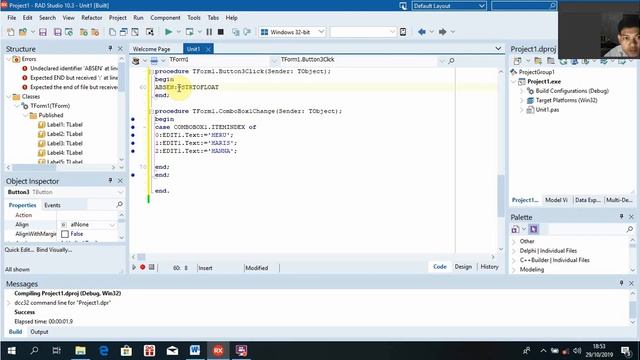Image resolution: width=640 pixels, height=360 pixels.
Task: Click the search icon in Palette
Action: [630, 229]
